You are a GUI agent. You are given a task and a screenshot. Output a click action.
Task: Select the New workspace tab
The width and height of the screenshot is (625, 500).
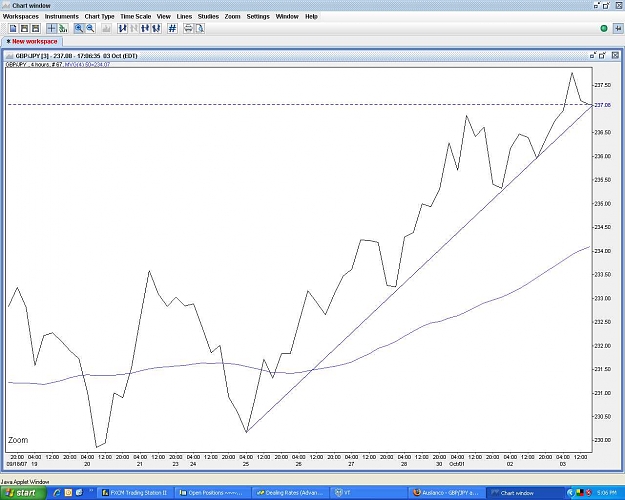pos(32,41)
